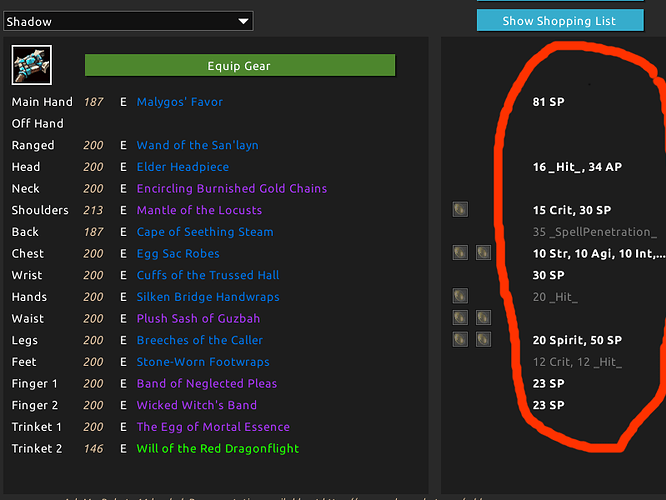This screenshot has width=666, height=500.
Task: Click item level 213 in Shoulders row
Action: [x=93, y=210]
